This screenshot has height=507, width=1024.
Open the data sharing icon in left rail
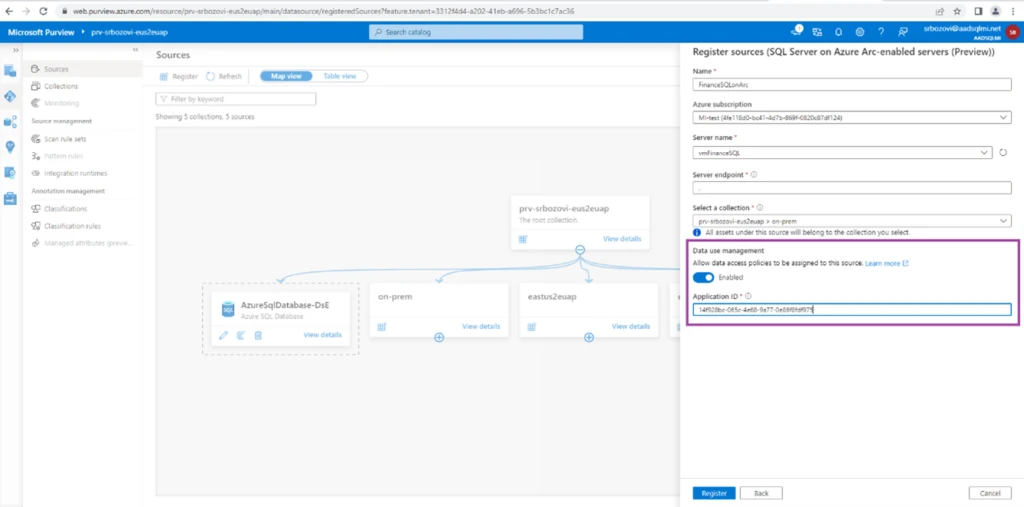10,122
